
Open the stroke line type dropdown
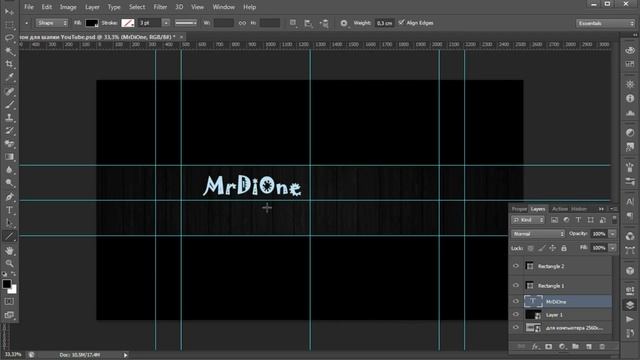(186, 23)
